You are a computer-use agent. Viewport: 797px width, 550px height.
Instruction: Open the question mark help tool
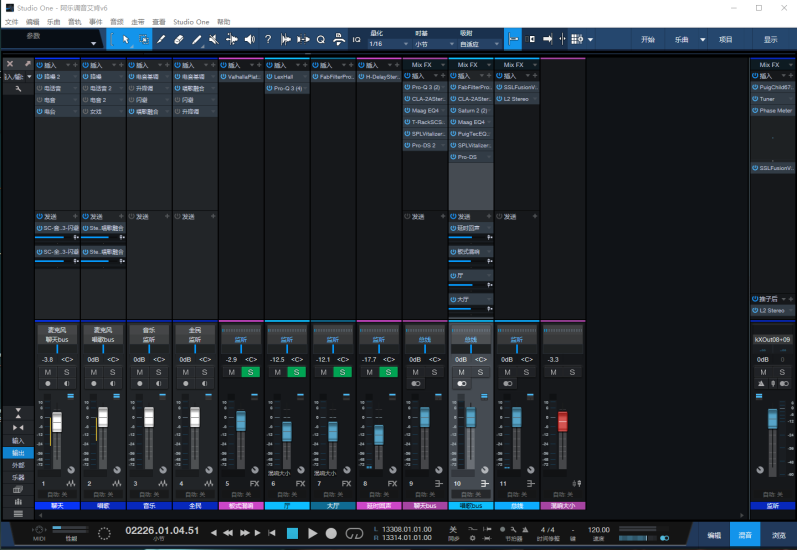point(268,39)
